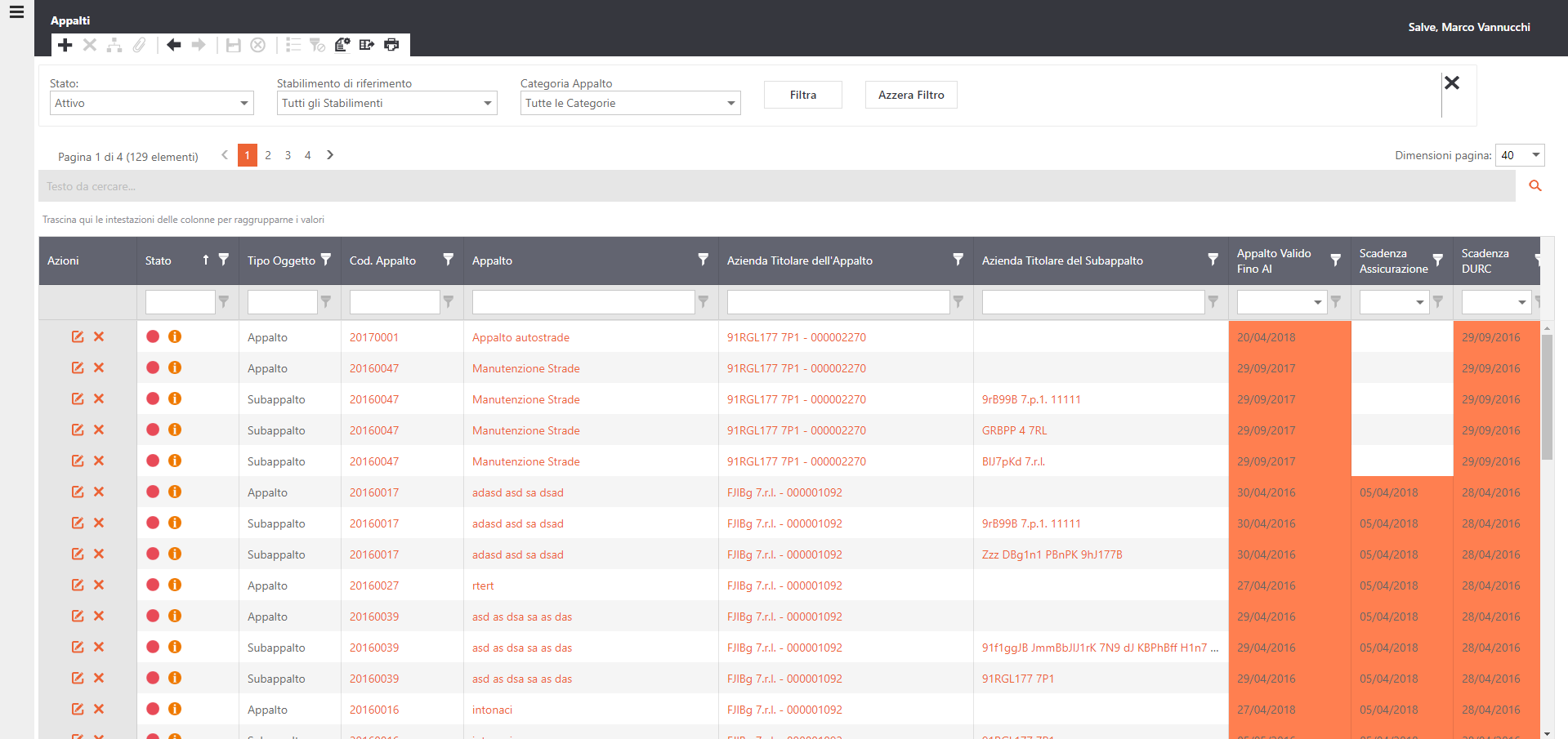Click the add new Appalto plus icon
Image resolution: width=1568 pixels, height=739 pixels.
[65, 45]
